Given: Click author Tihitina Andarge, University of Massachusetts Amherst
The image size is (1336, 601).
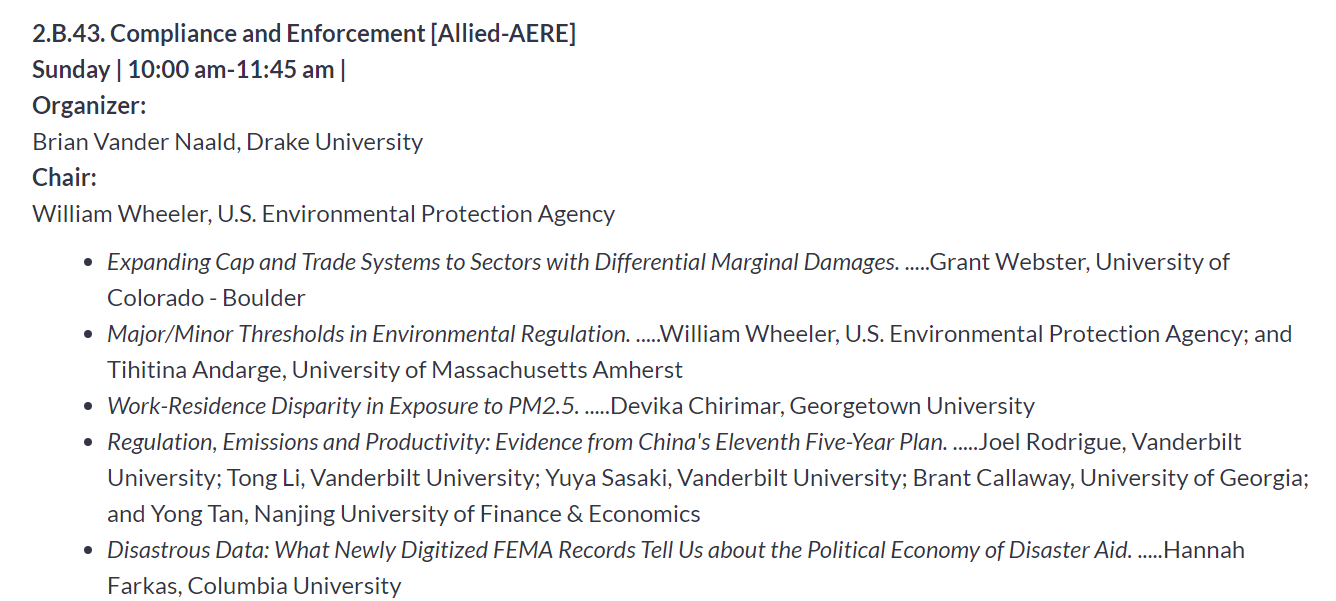Looking at the screenshot, I should [x=395, y=369].
